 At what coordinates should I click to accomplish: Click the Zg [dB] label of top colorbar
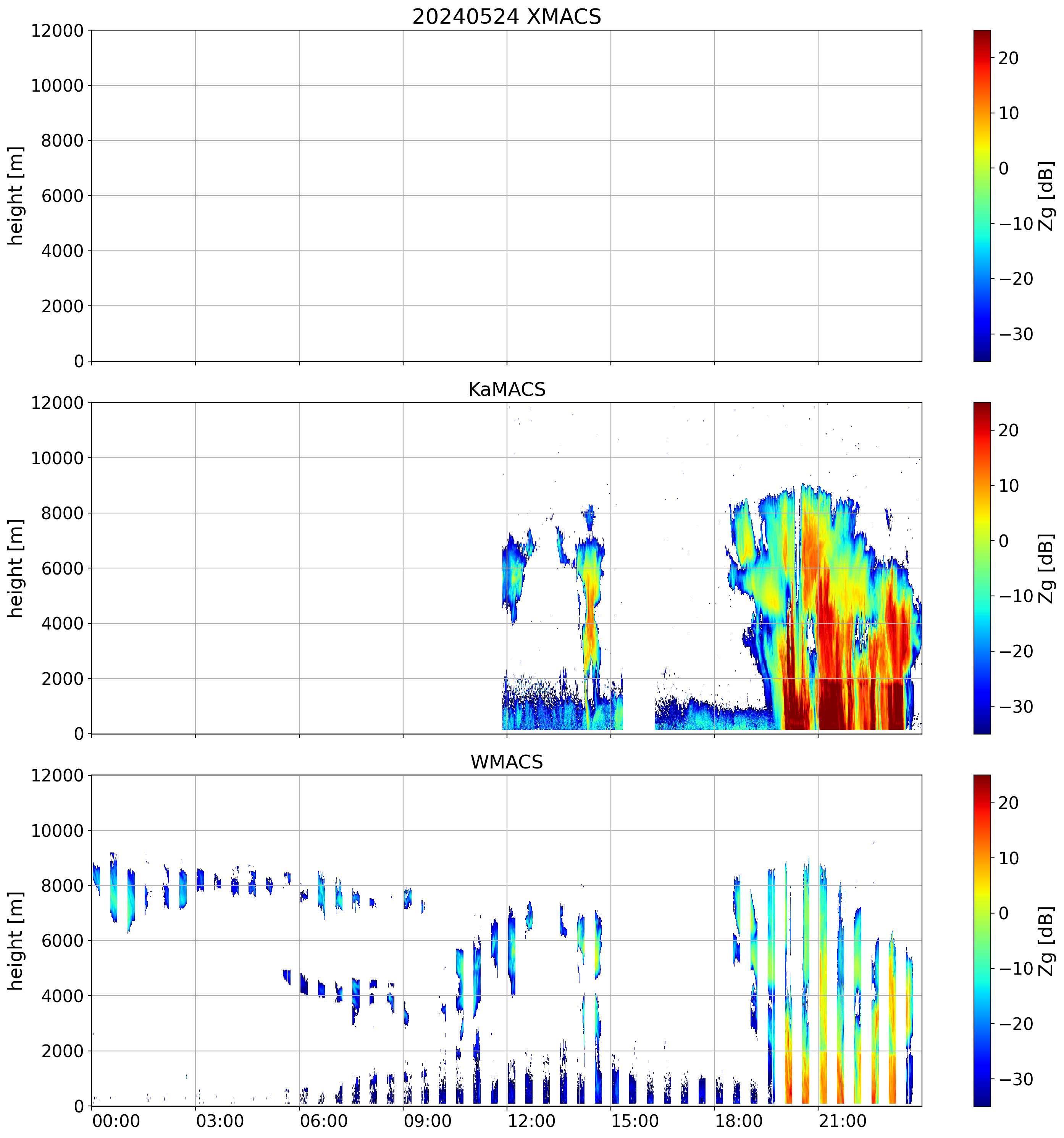tap(1046, 196)
